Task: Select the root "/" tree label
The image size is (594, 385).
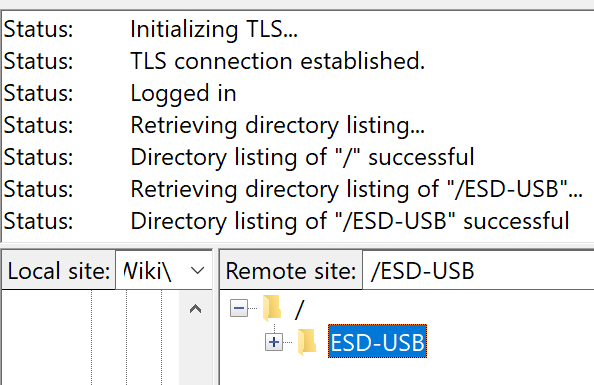Action: [x=299, y=309]
